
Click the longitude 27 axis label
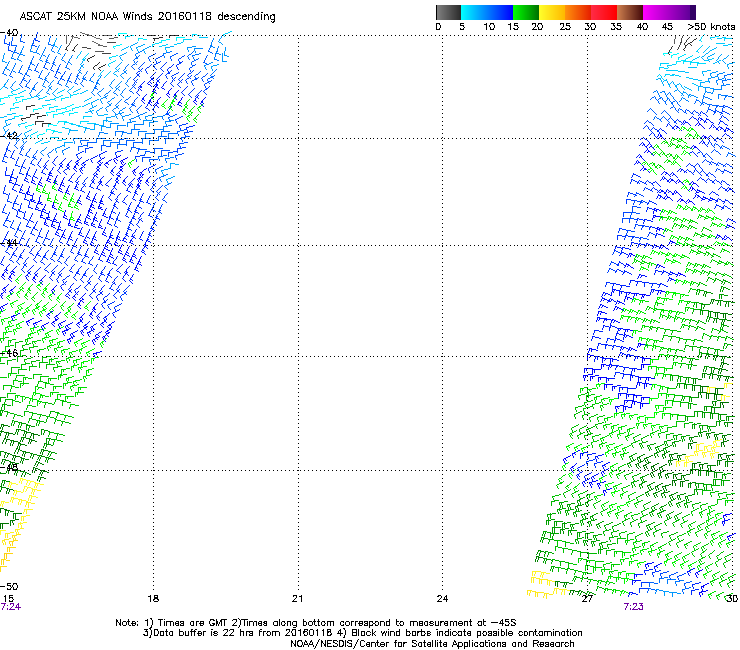(x=587, y=599)
